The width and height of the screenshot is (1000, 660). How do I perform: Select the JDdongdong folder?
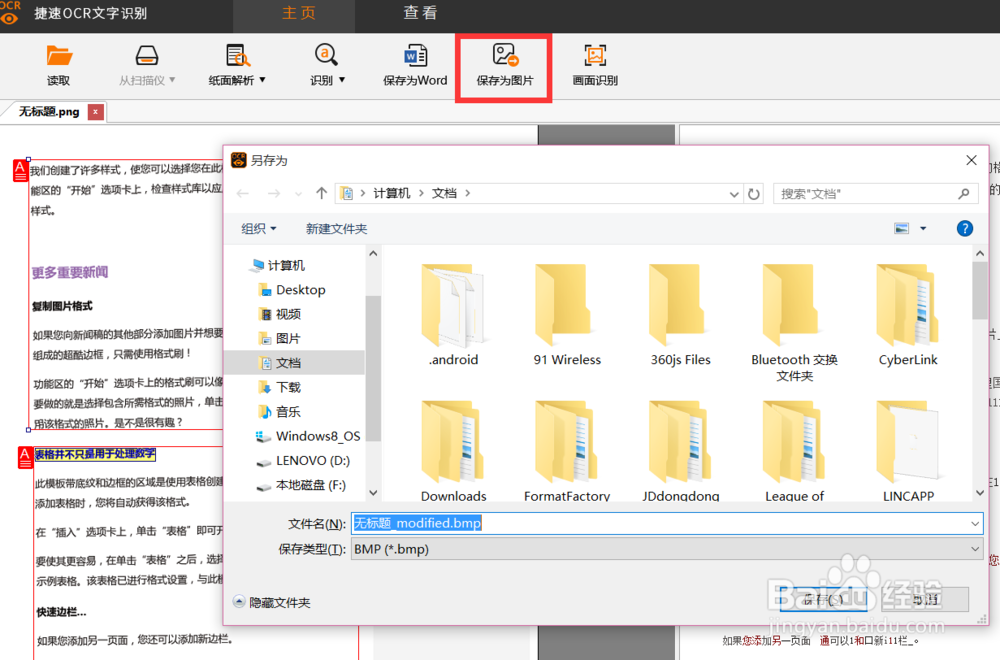click(680, 450)
